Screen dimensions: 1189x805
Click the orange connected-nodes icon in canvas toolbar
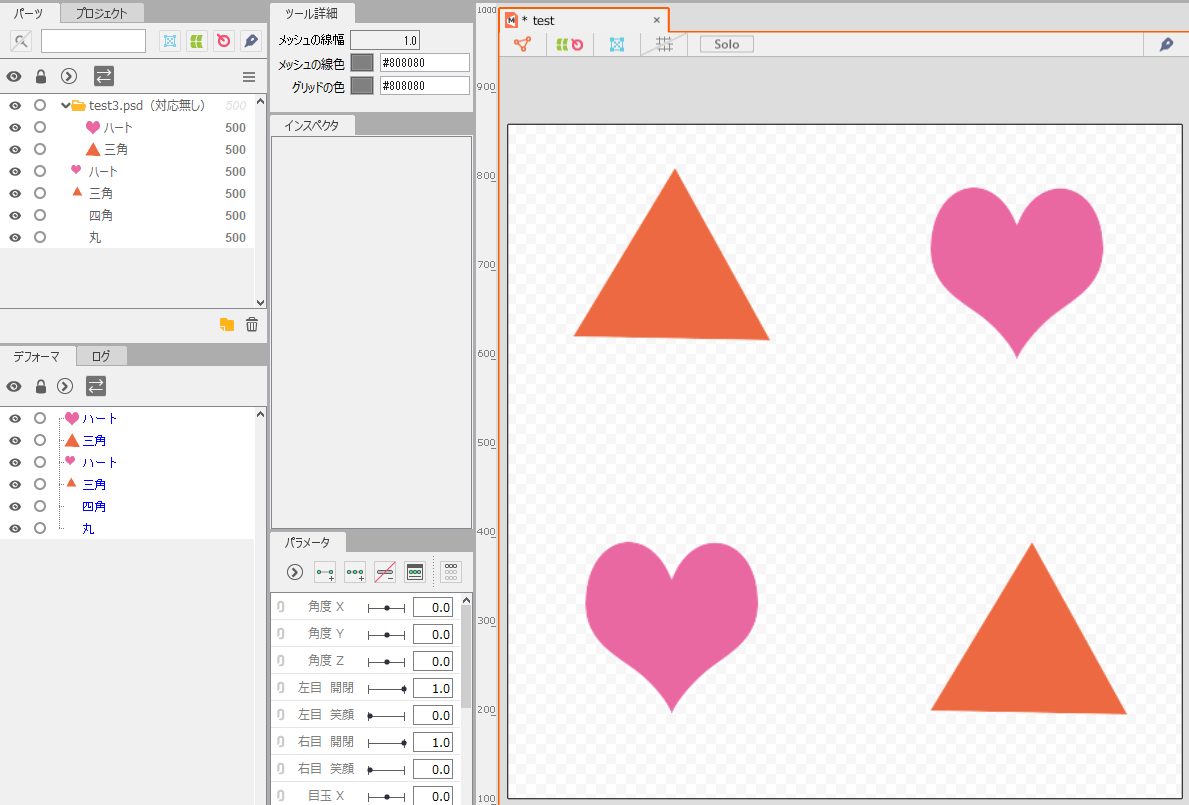coord(522,44)
